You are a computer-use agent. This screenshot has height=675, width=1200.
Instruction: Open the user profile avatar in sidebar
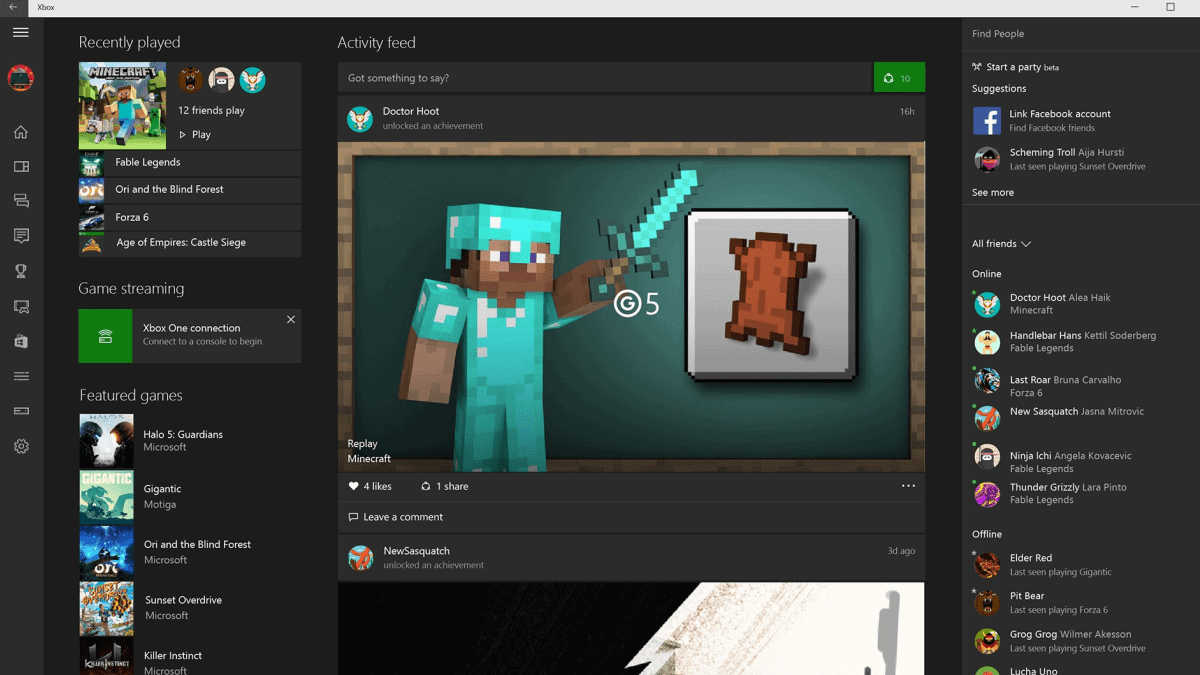tap(21, 78)
